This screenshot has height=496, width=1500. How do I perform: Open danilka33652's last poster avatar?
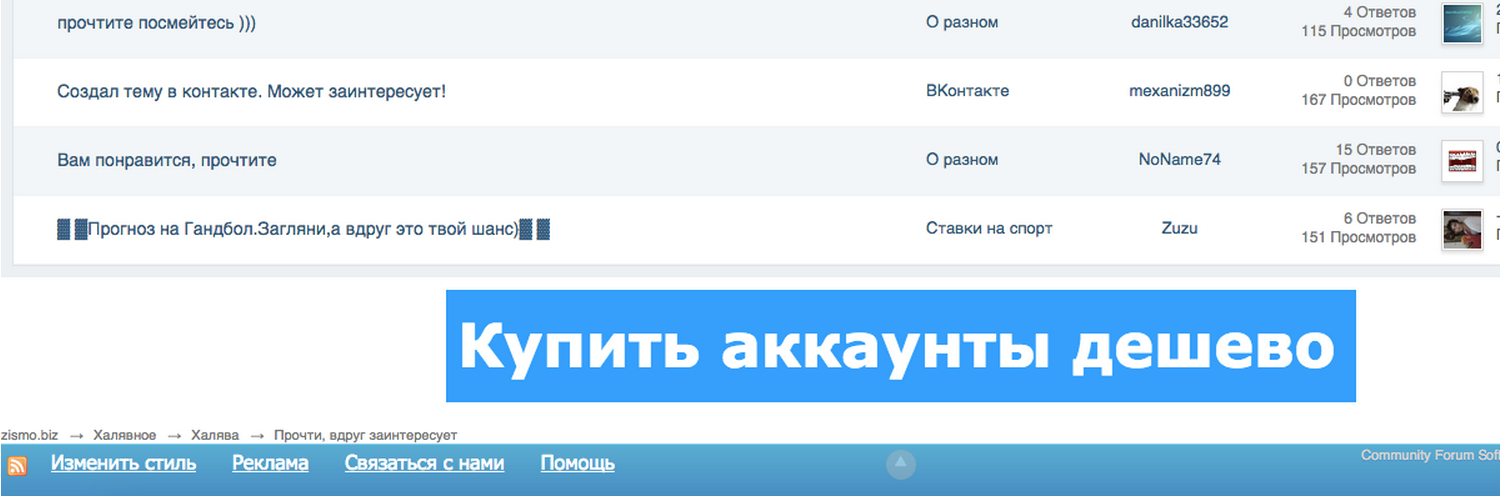1461,23
